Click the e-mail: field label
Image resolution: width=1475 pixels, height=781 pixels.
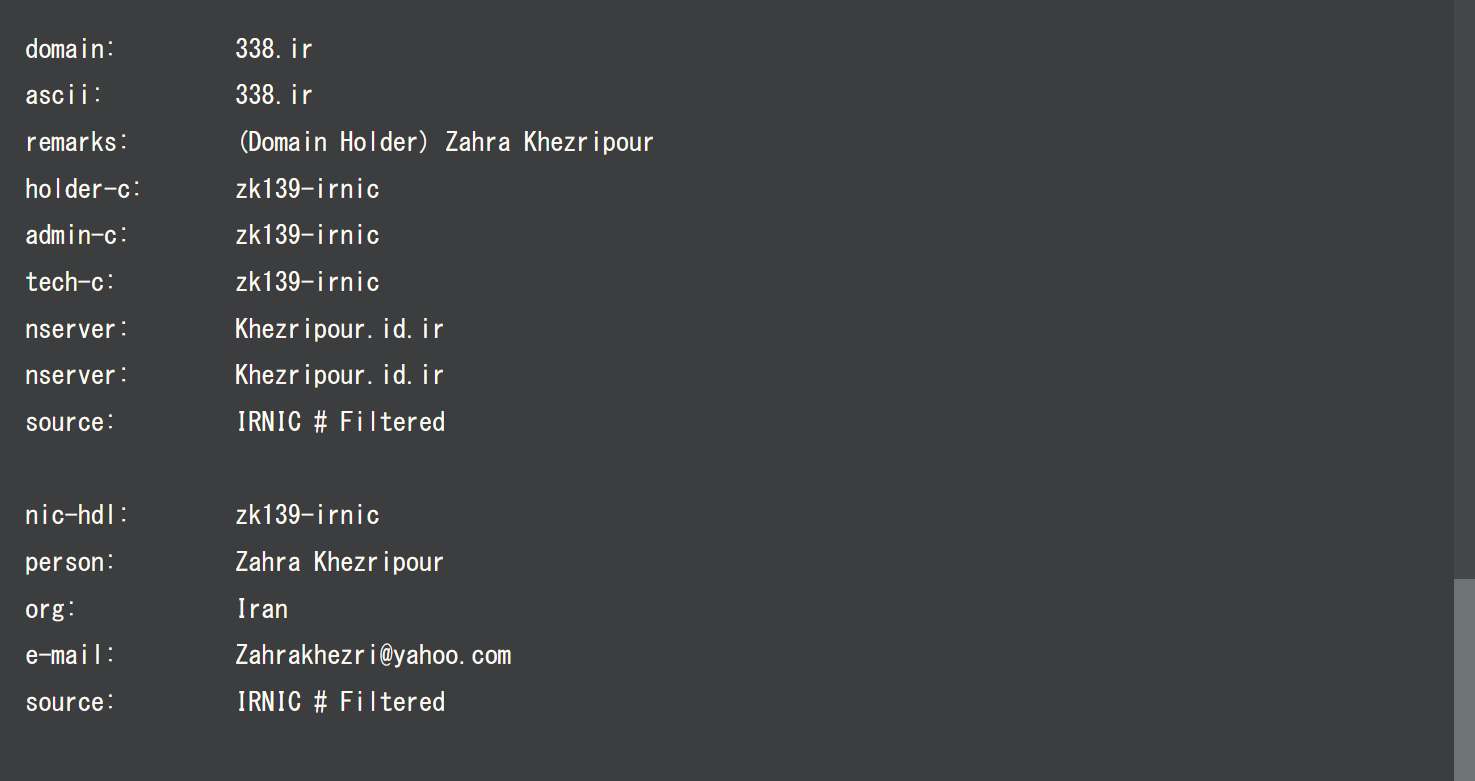pos(70,655)
